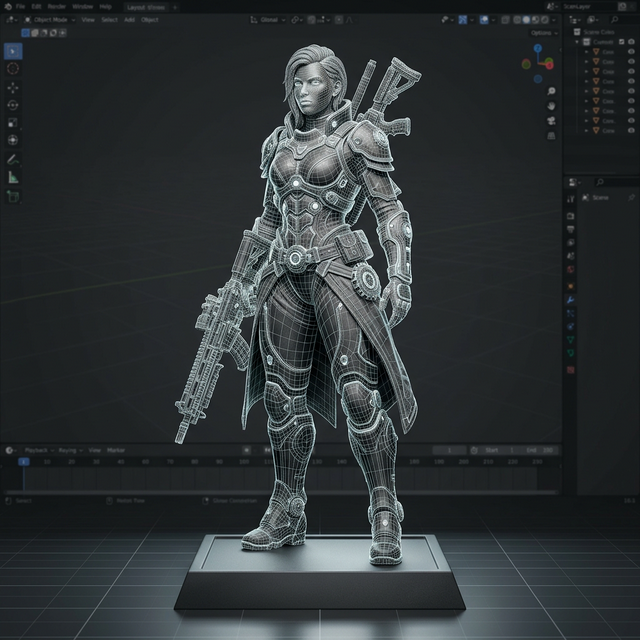The width and height of the screenshot is (640, 640).
Task: Select the Layout workspace tab
Action: (145, 7)
